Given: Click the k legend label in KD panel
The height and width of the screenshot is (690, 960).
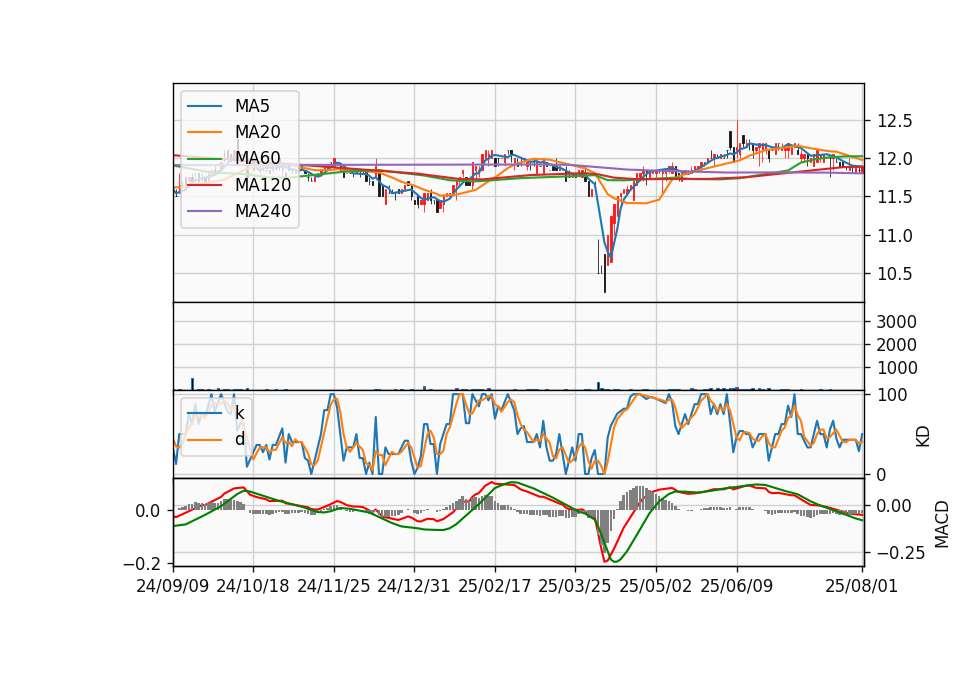Looking at the screenshot, I should pyautogui.click(x=239, y=413).
